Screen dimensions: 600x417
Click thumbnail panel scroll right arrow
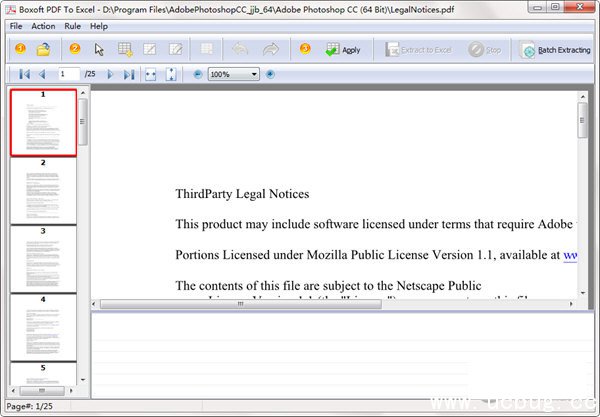(71, 391)
